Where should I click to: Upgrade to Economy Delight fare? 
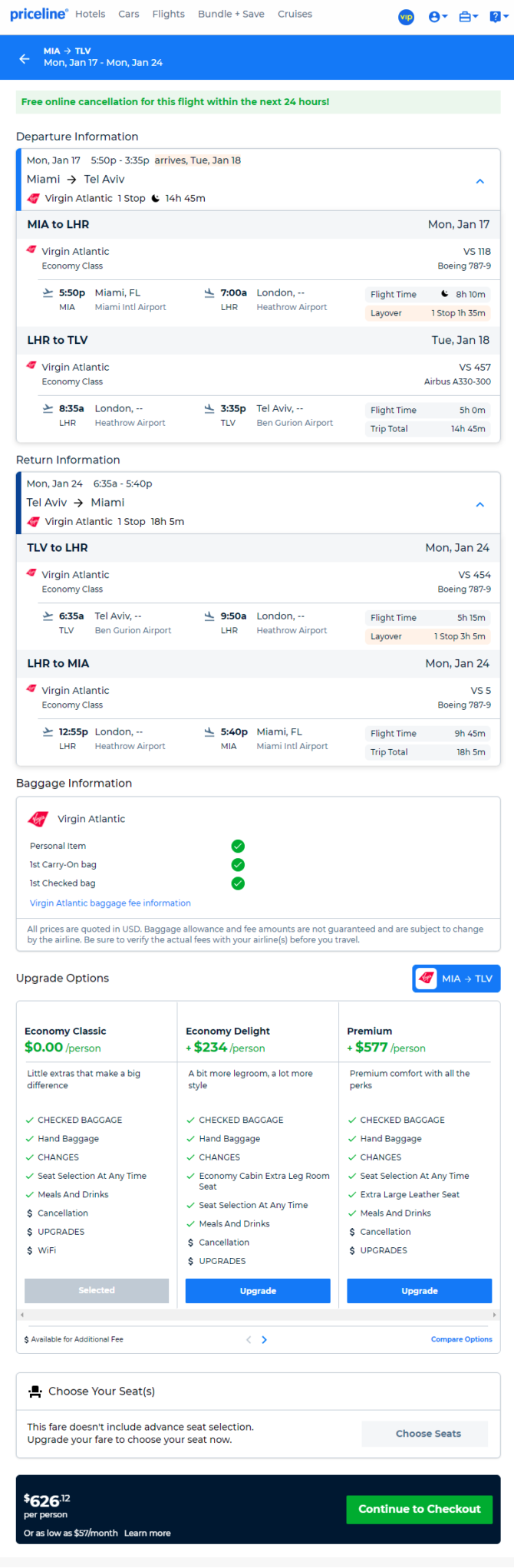pyautogui.click(x=258, y=1291)
